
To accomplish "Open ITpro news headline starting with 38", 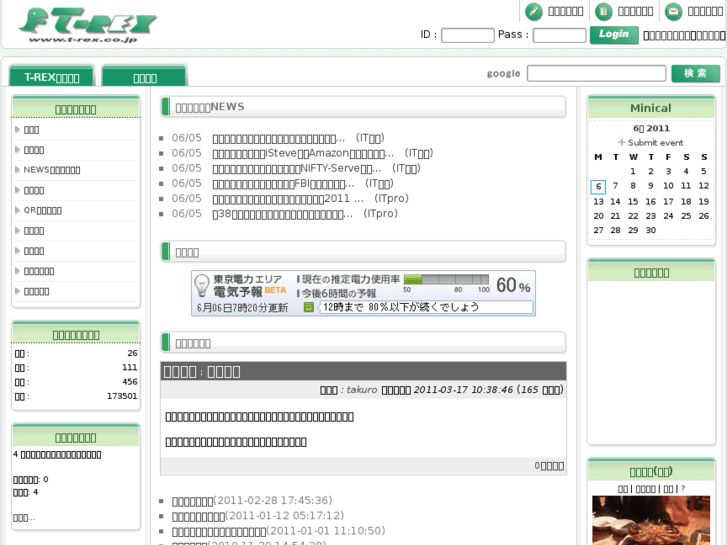I will 282,214.
